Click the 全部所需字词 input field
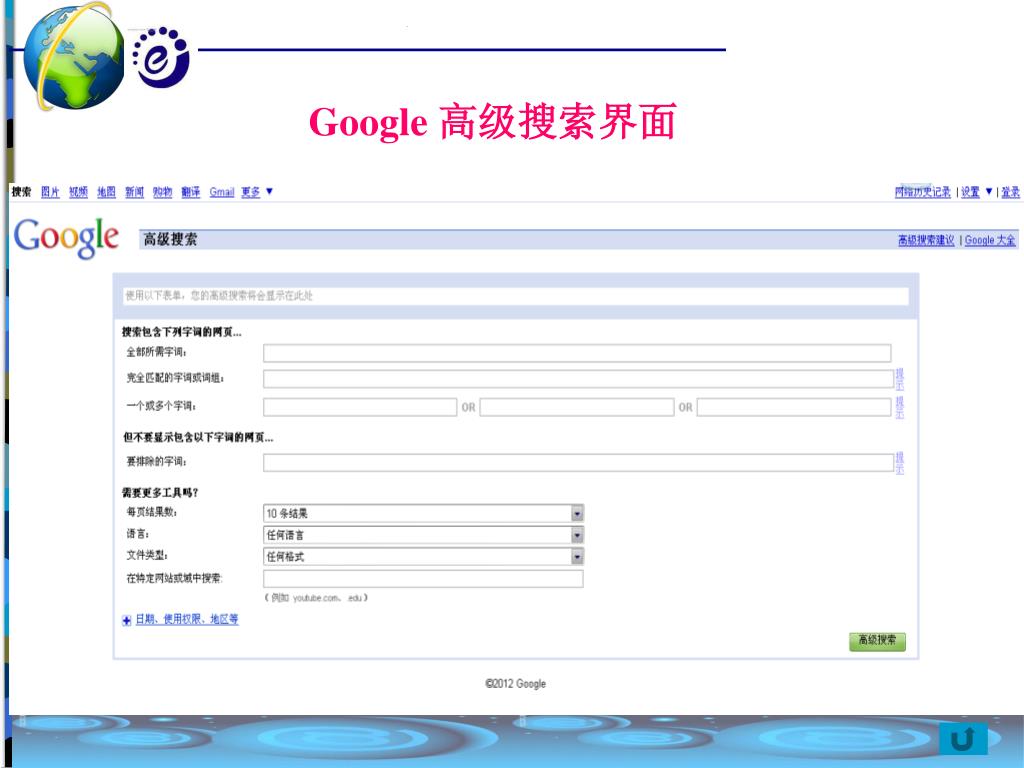Image resolution: width=1024 pixels, height=768 pixels. point(577,353)
